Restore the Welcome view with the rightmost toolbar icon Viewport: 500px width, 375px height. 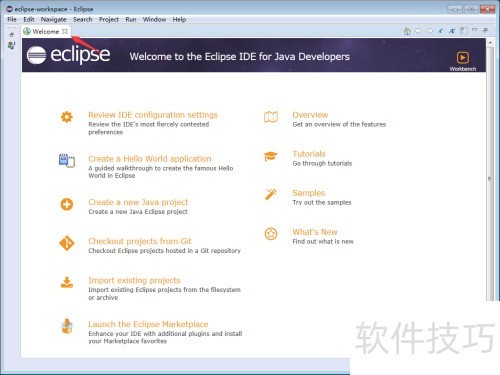(x=486, y=30)
